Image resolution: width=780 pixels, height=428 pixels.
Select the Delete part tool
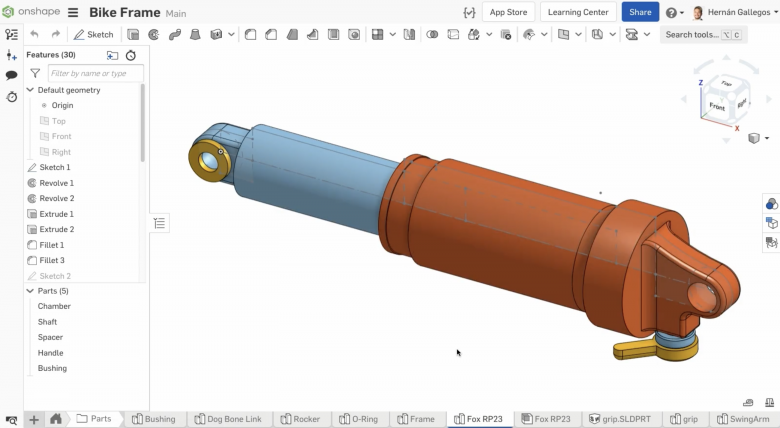[x=505, y=34]
